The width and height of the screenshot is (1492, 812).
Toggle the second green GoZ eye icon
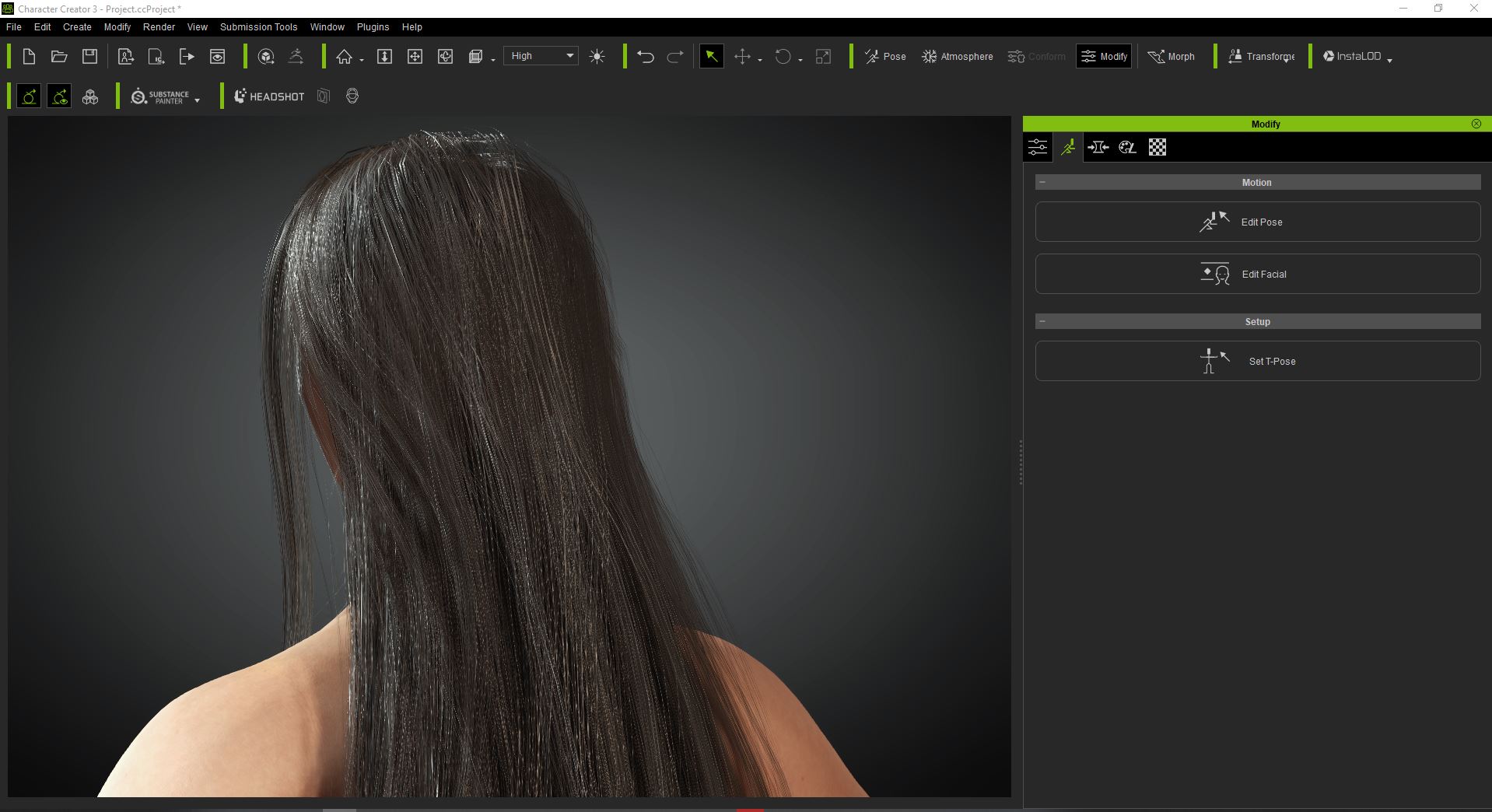[x=59, y=96]
